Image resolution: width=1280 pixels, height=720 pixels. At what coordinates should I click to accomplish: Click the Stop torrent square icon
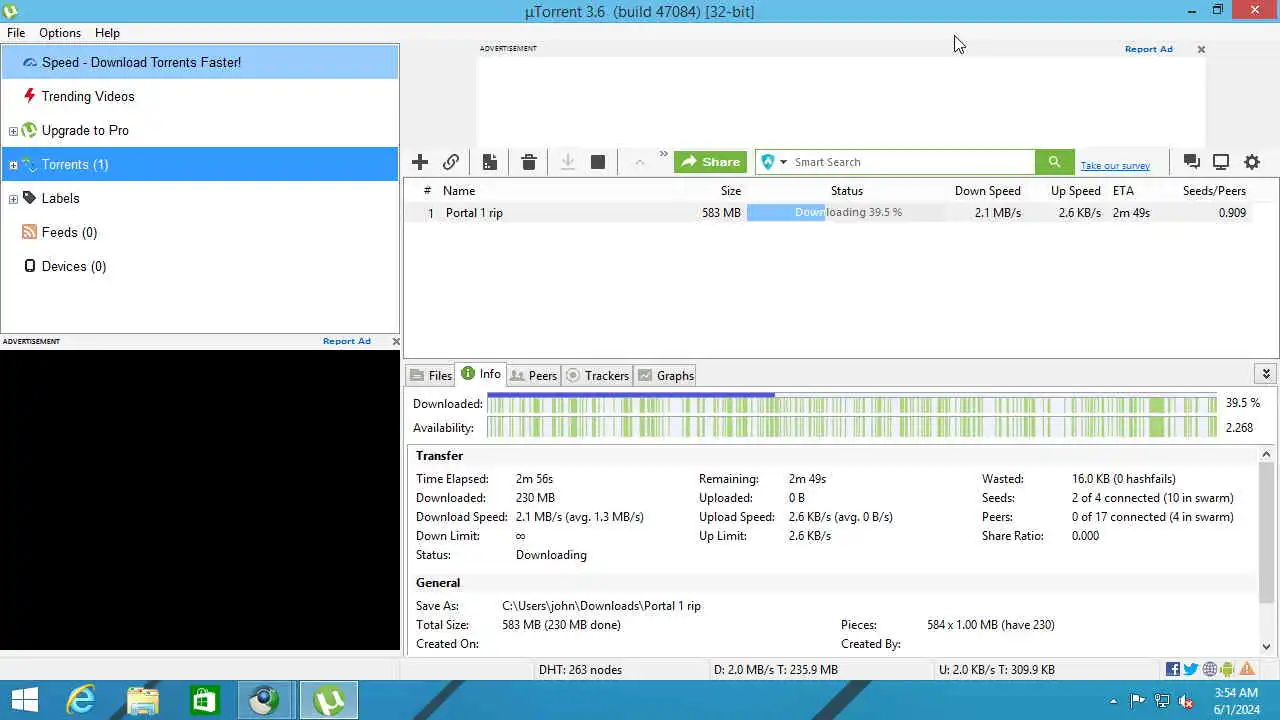click(x=598, y=162)
